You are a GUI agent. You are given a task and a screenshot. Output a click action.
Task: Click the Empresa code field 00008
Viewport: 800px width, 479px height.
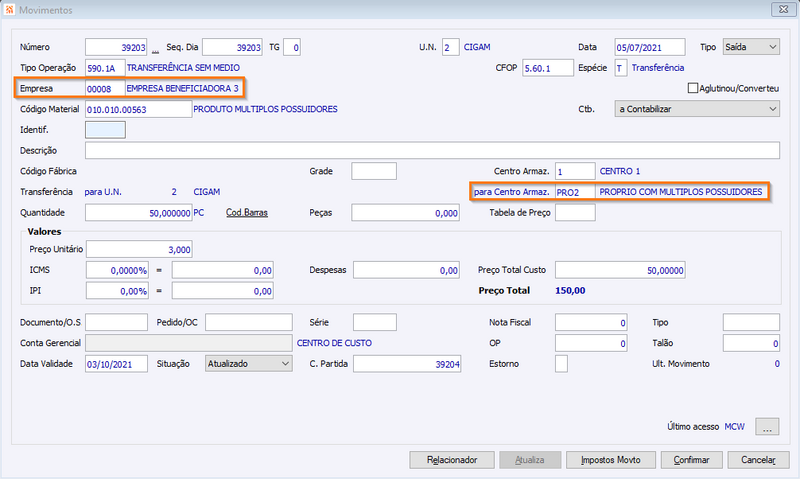105,88
